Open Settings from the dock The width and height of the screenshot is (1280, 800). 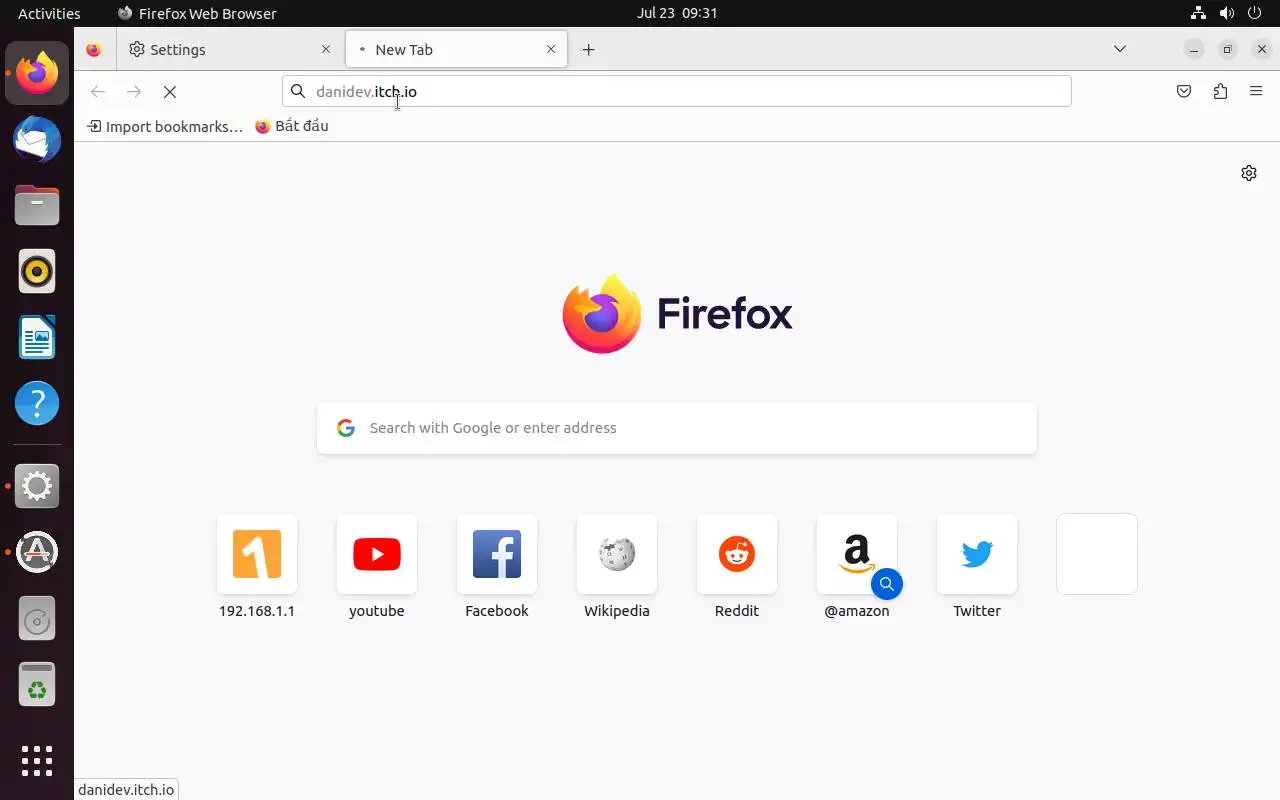tap(37, 486)
